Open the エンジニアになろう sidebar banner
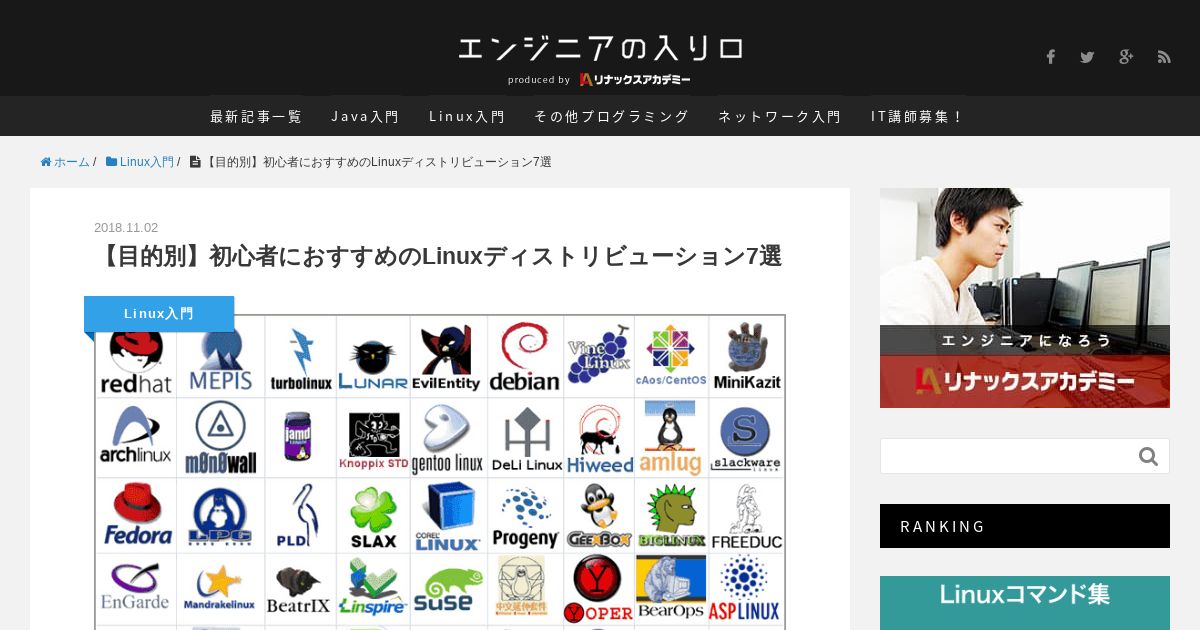 [x=1025, y=298]
